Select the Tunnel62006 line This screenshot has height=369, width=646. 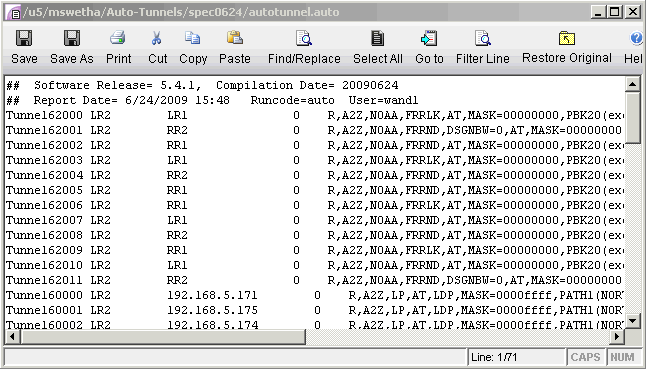[x=315, y=205]
